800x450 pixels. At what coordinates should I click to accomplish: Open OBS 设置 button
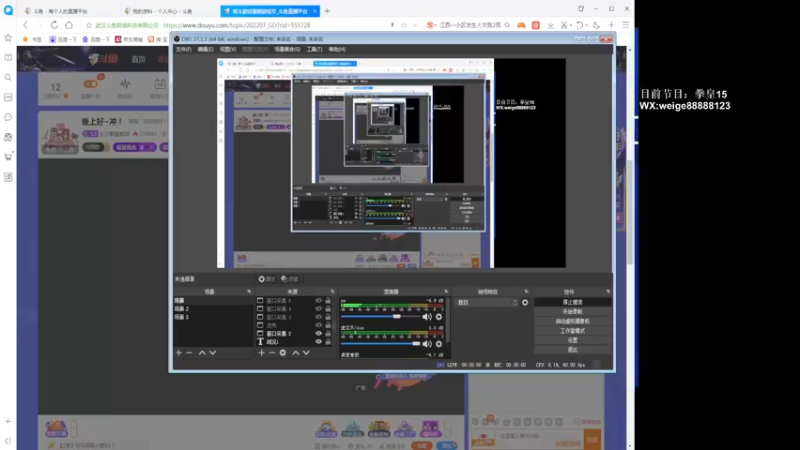click(572, 340)
